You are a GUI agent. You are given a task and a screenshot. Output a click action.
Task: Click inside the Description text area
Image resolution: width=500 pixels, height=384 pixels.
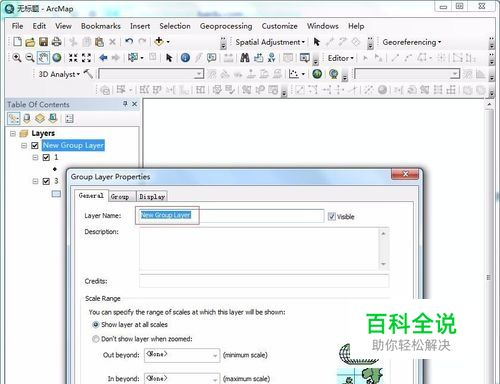click(259, 249)
